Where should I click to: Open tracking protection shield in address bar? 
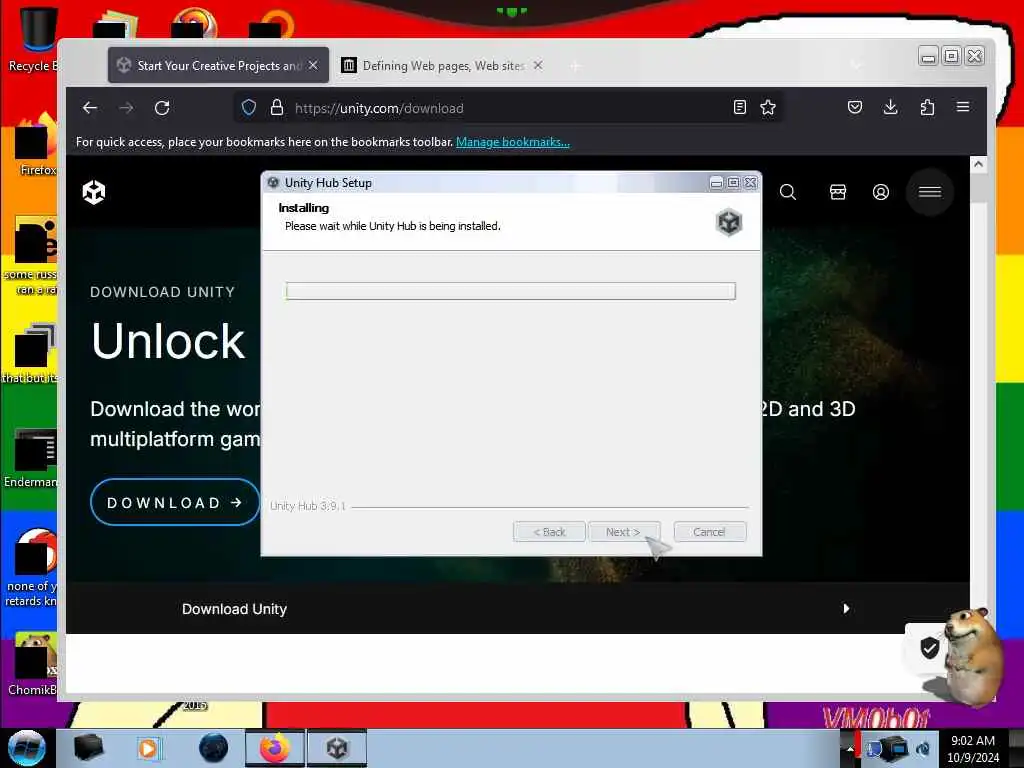(249, 108)
